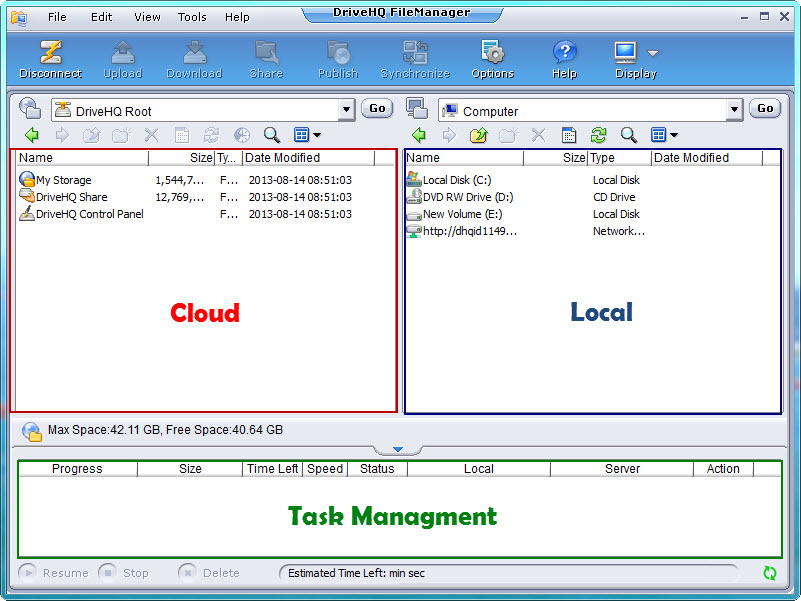This screenshot has height=601, width=801.
Task: Sort cloud pane by Date Modified
Action: 309,158
